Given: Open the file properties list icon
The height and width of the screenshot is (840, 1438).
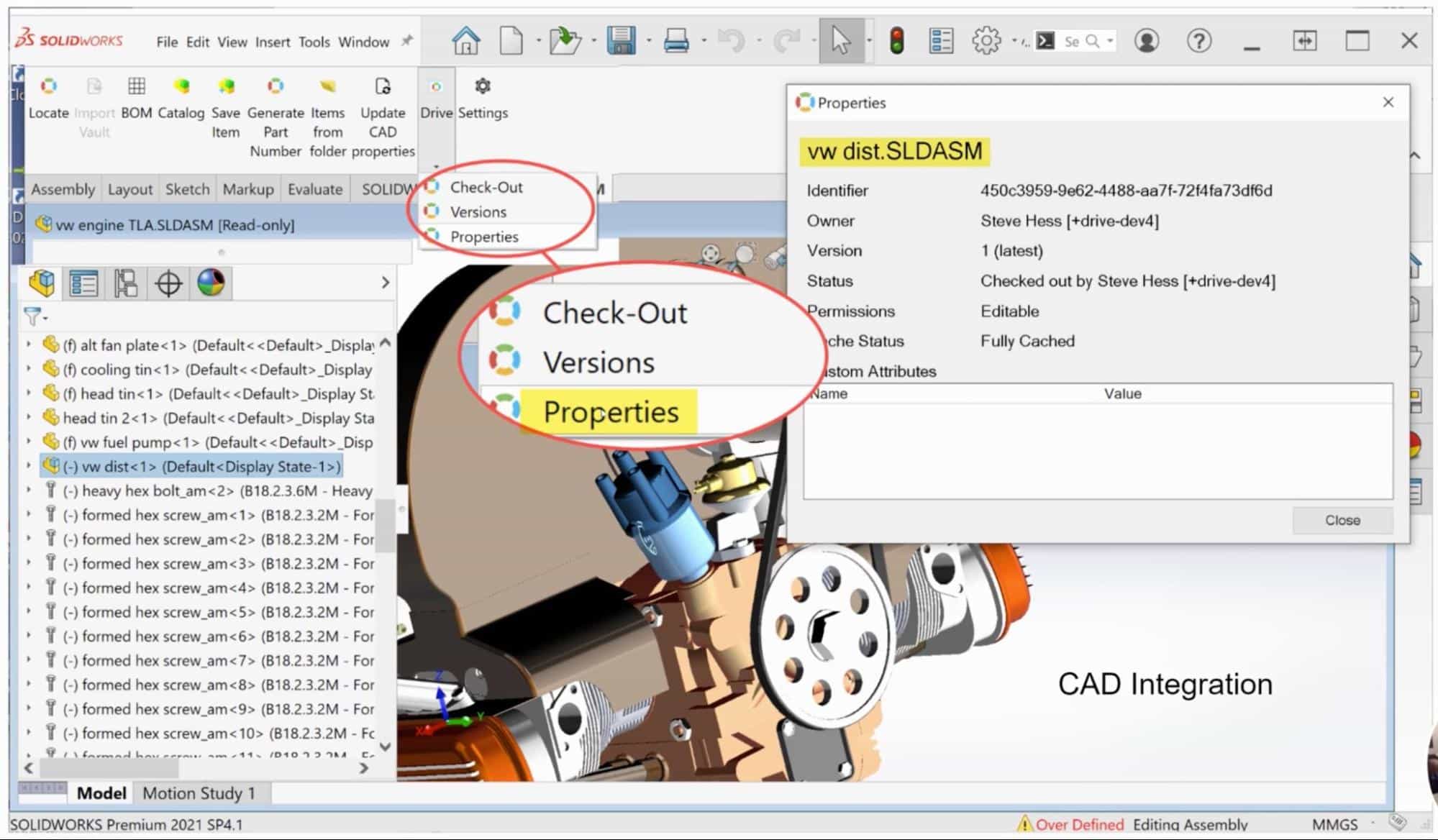Looking at the screenshot, I should (x=941, y=41).
